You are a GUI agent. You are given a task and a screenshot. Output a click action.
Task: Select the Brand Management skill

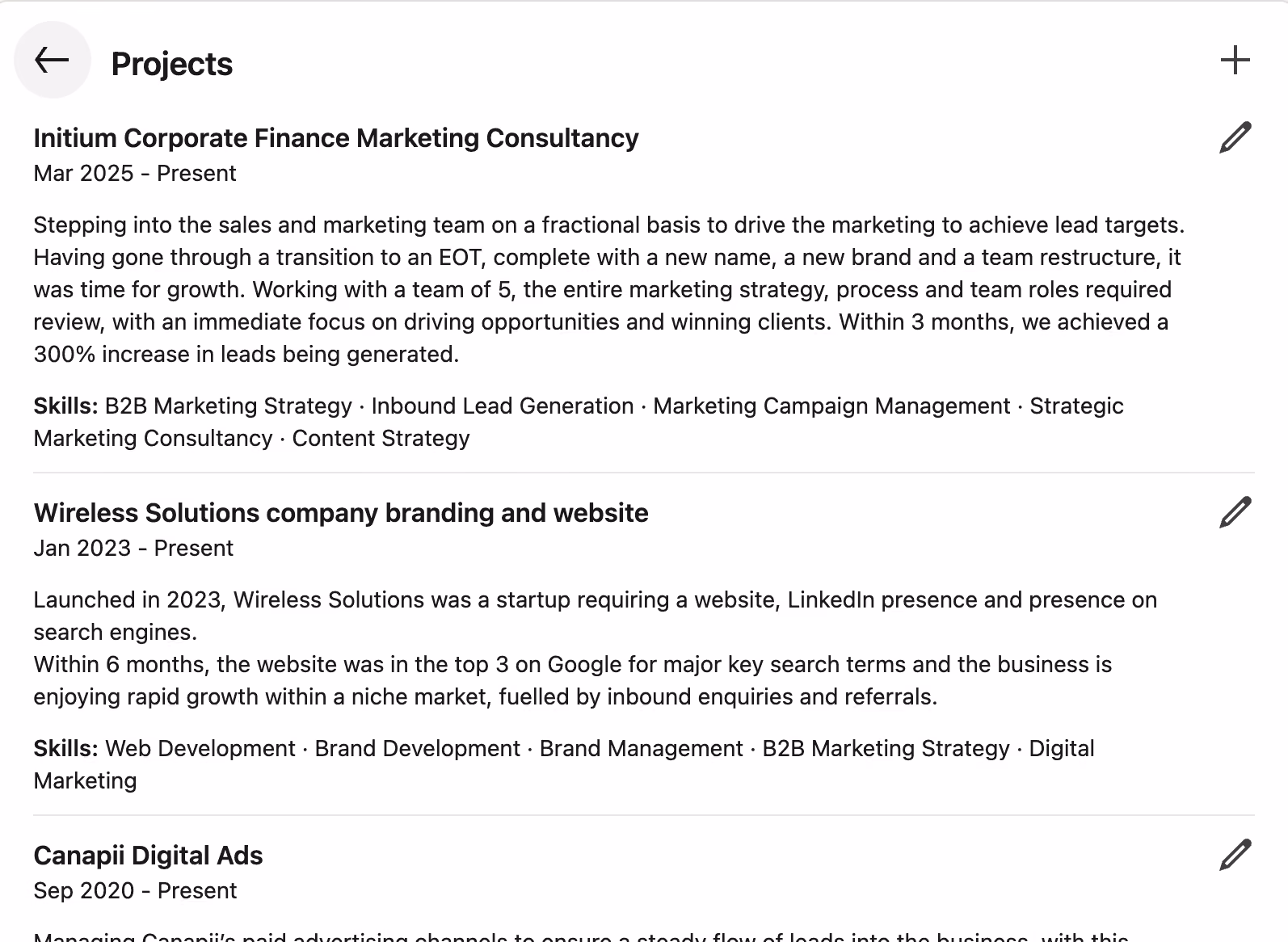(x=641, y=748)
